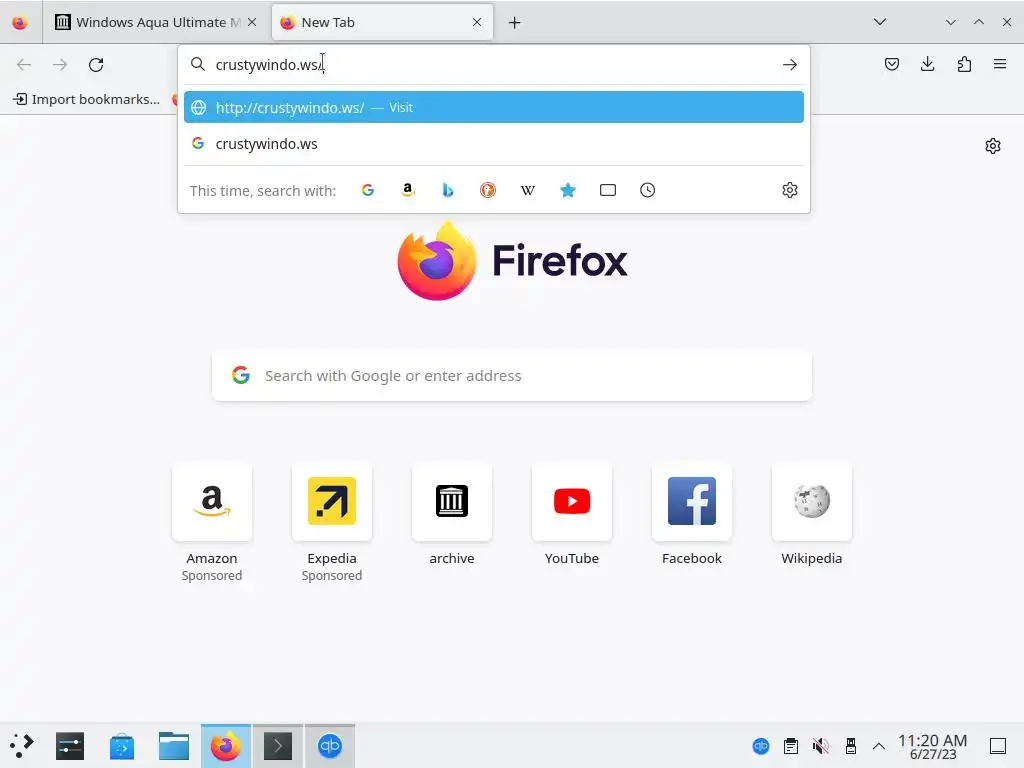Close the New Tab tab
1024x768 pixels.
(x=477, y=22)
